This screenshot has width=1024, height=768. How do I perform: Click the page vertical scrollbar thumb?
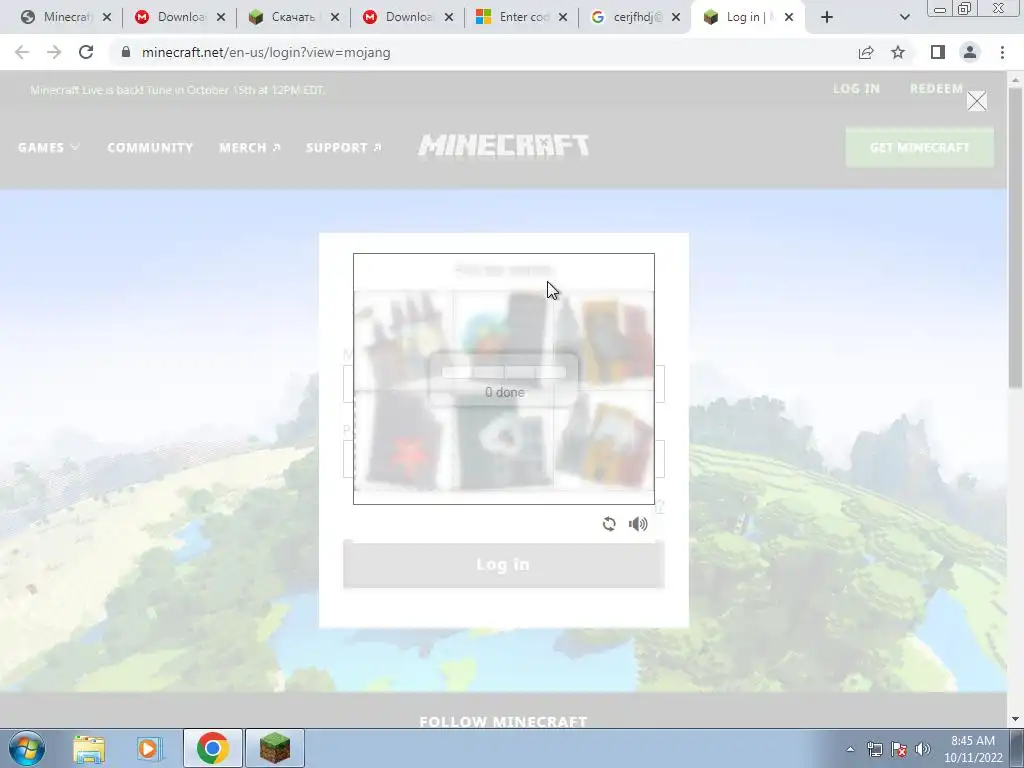pyautogui.click(x=1015, y=237)
